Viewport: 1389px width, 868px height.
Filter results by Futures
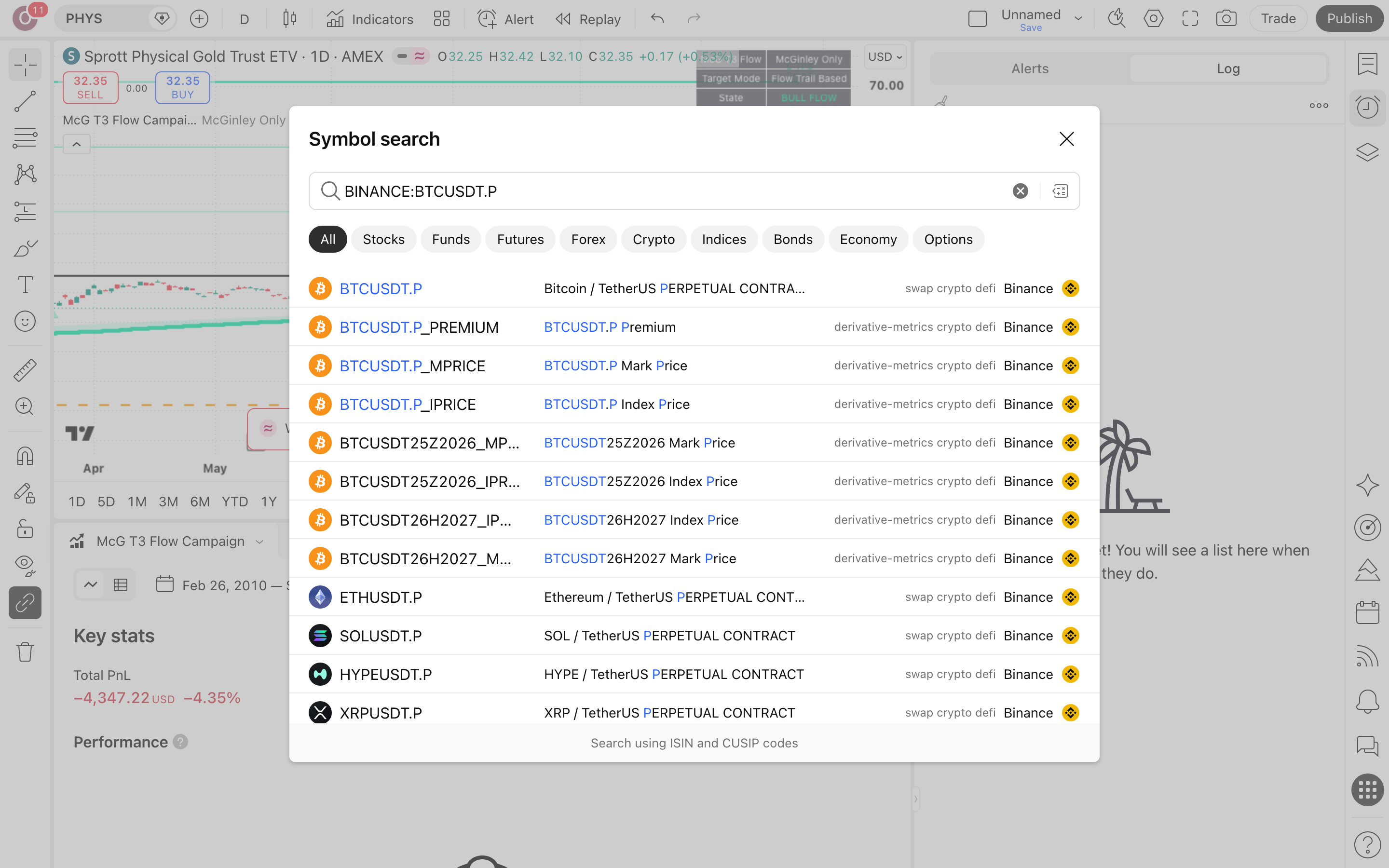tap(520, 239)
